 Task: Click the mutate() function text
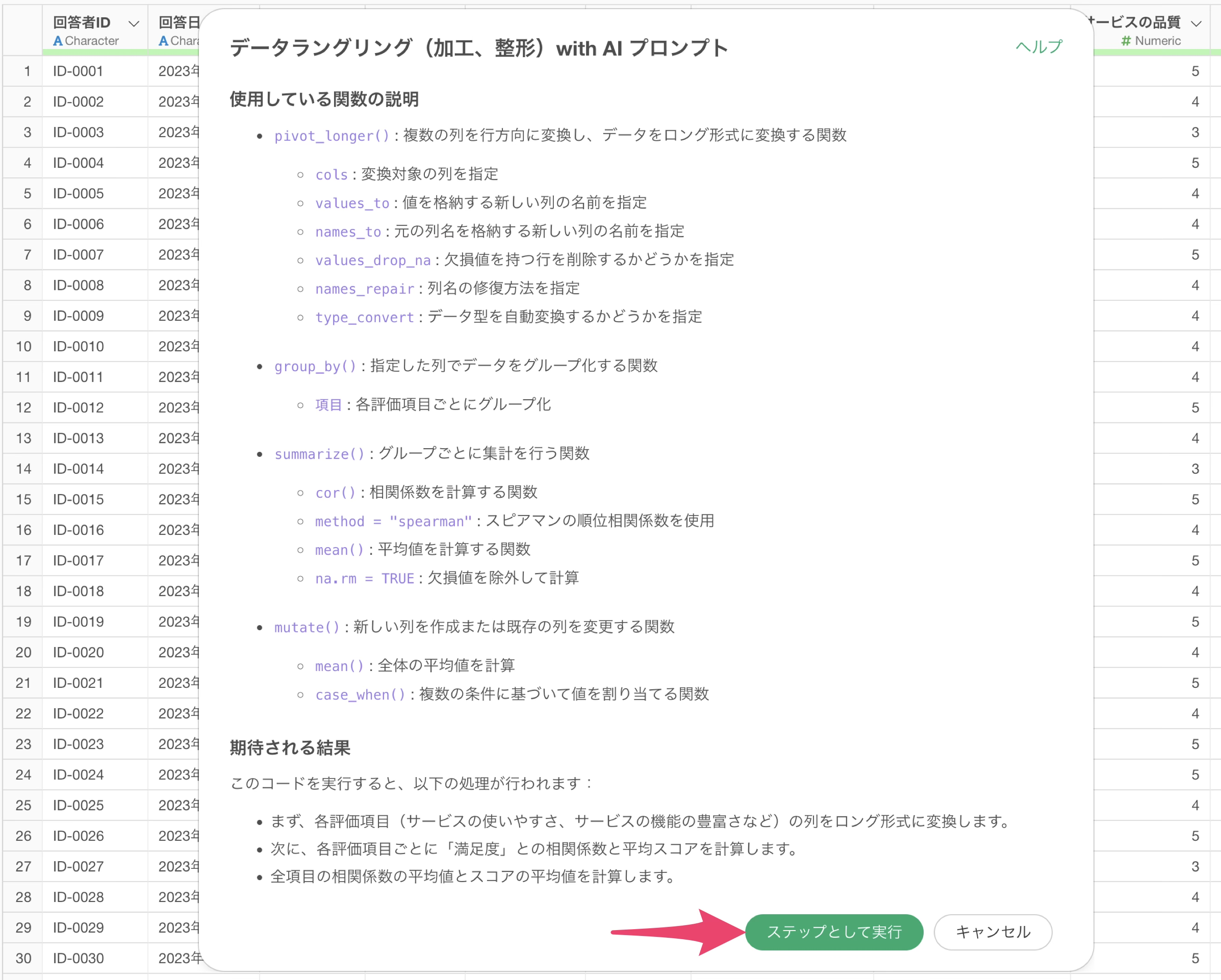(x=307, y=627)
